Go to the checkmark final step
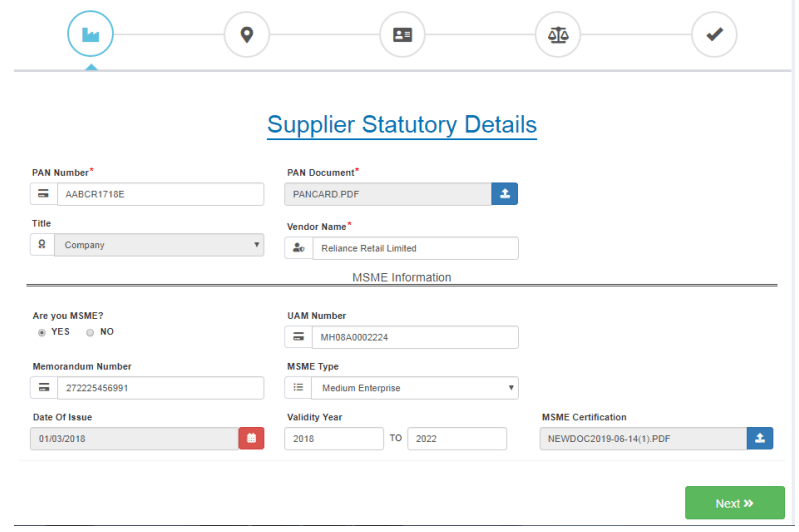Image resolution: width=799 pixels, height=532 pixels. 714,34
